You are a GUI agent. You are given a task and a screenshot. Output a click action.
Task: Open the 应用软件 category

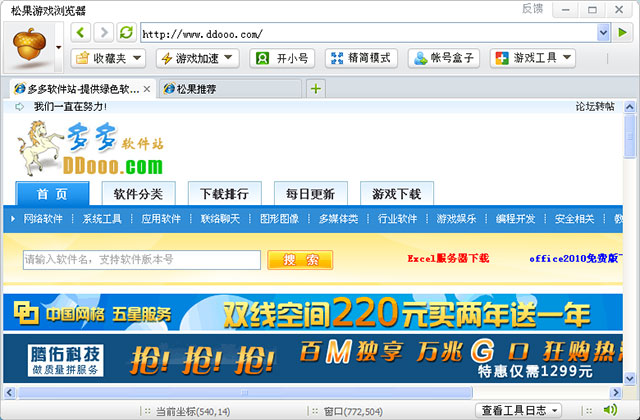click(161, 219)
